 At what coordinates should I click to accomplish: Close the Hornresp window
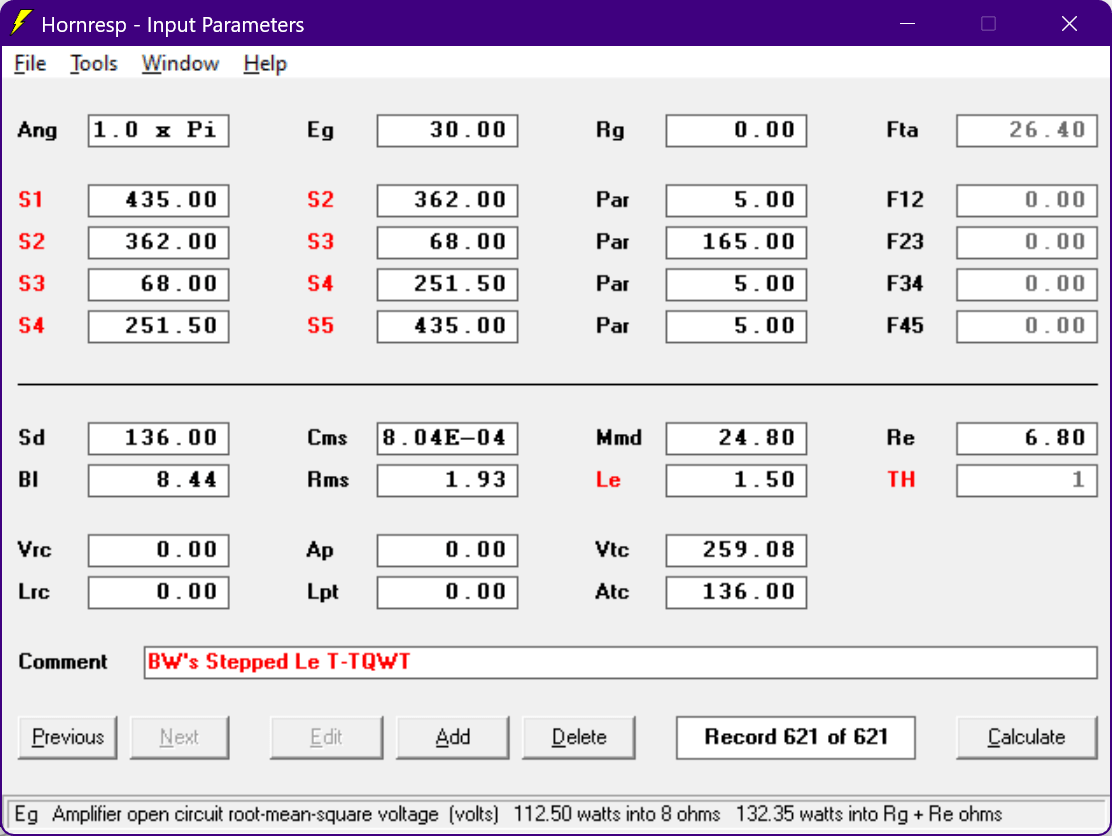[1069, 23]
